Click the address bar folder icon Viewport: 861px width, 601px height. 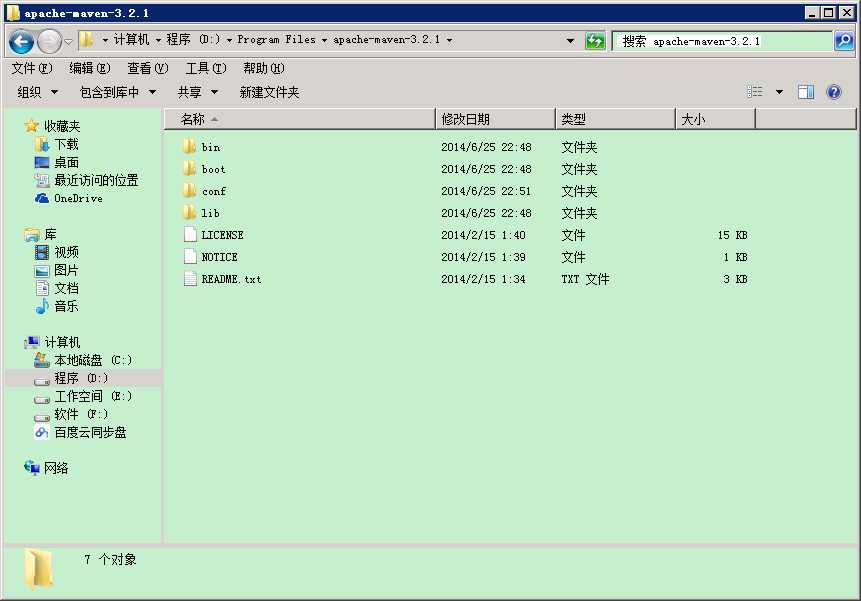86,40
